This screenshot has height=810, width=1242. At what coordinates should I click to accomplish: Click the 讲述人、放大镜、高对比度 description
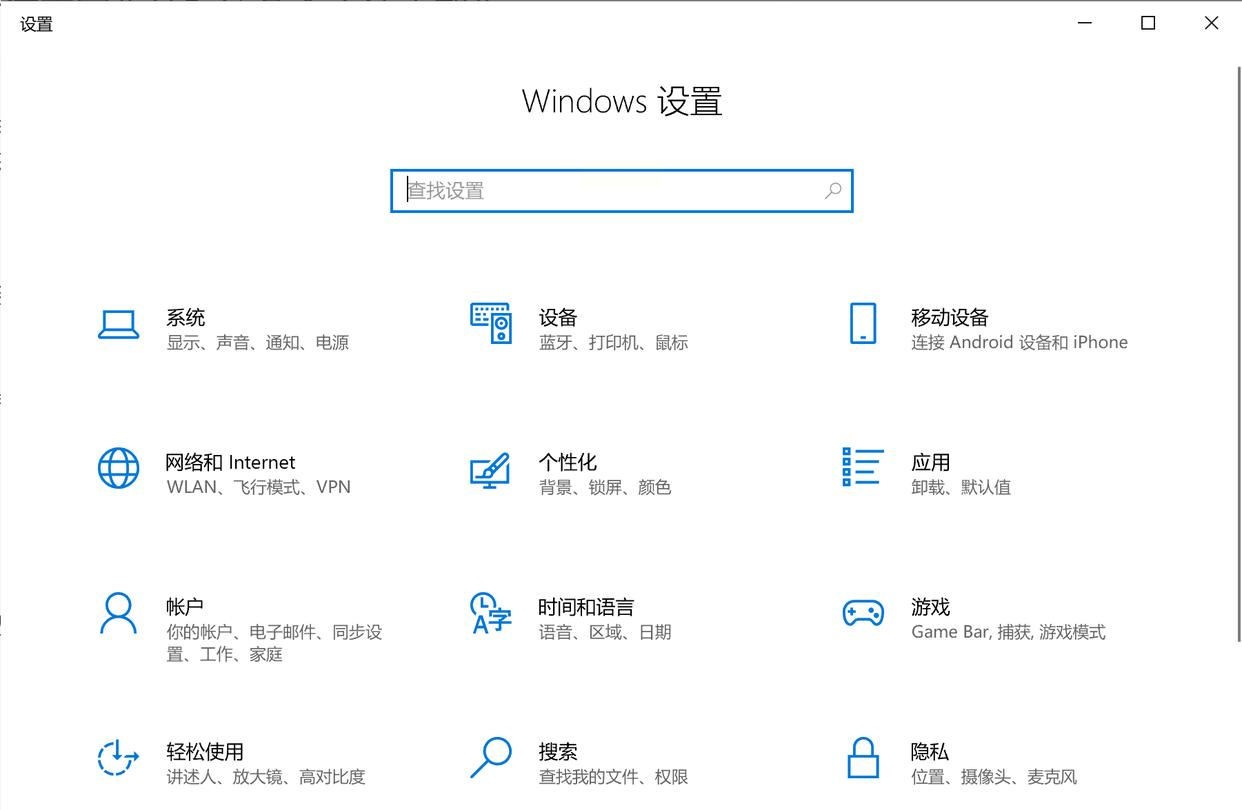coord(265,777)
